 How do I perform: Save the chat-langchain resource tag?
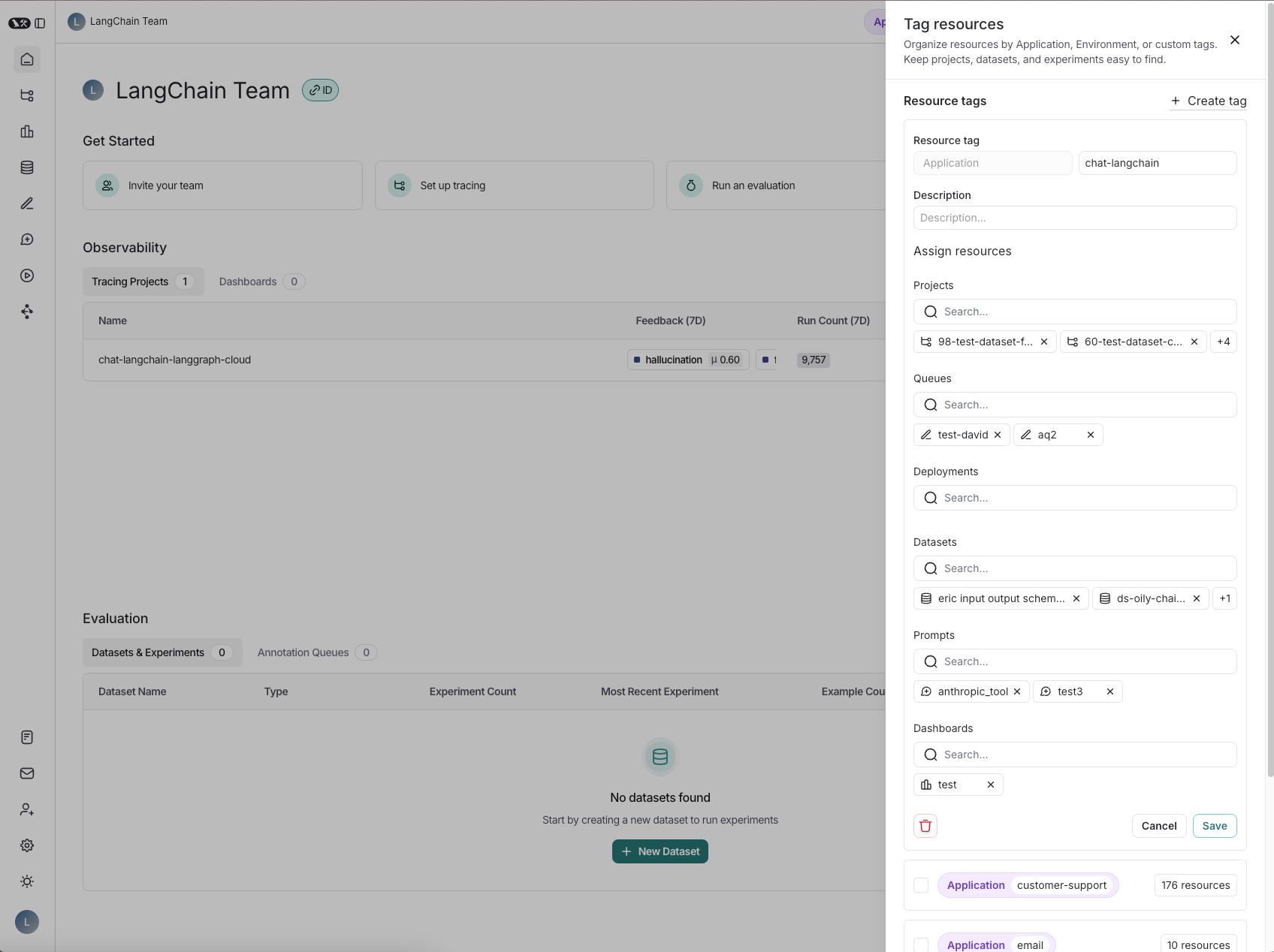pyautogui.click(x=1215, y=826)
